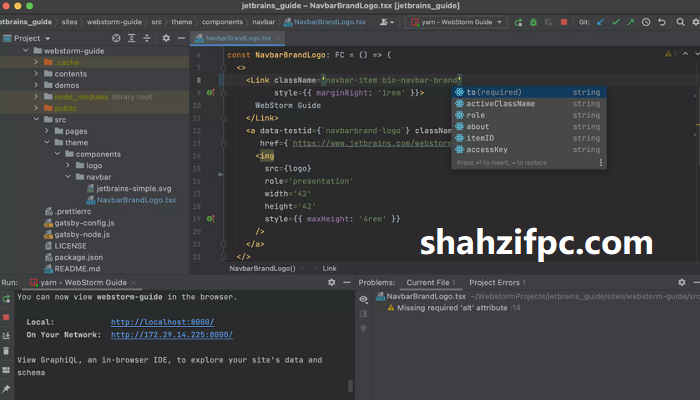Viewport: 700px width, 400px height.
Task: Collapse the src folder
Action: click(x=36, y=119)
